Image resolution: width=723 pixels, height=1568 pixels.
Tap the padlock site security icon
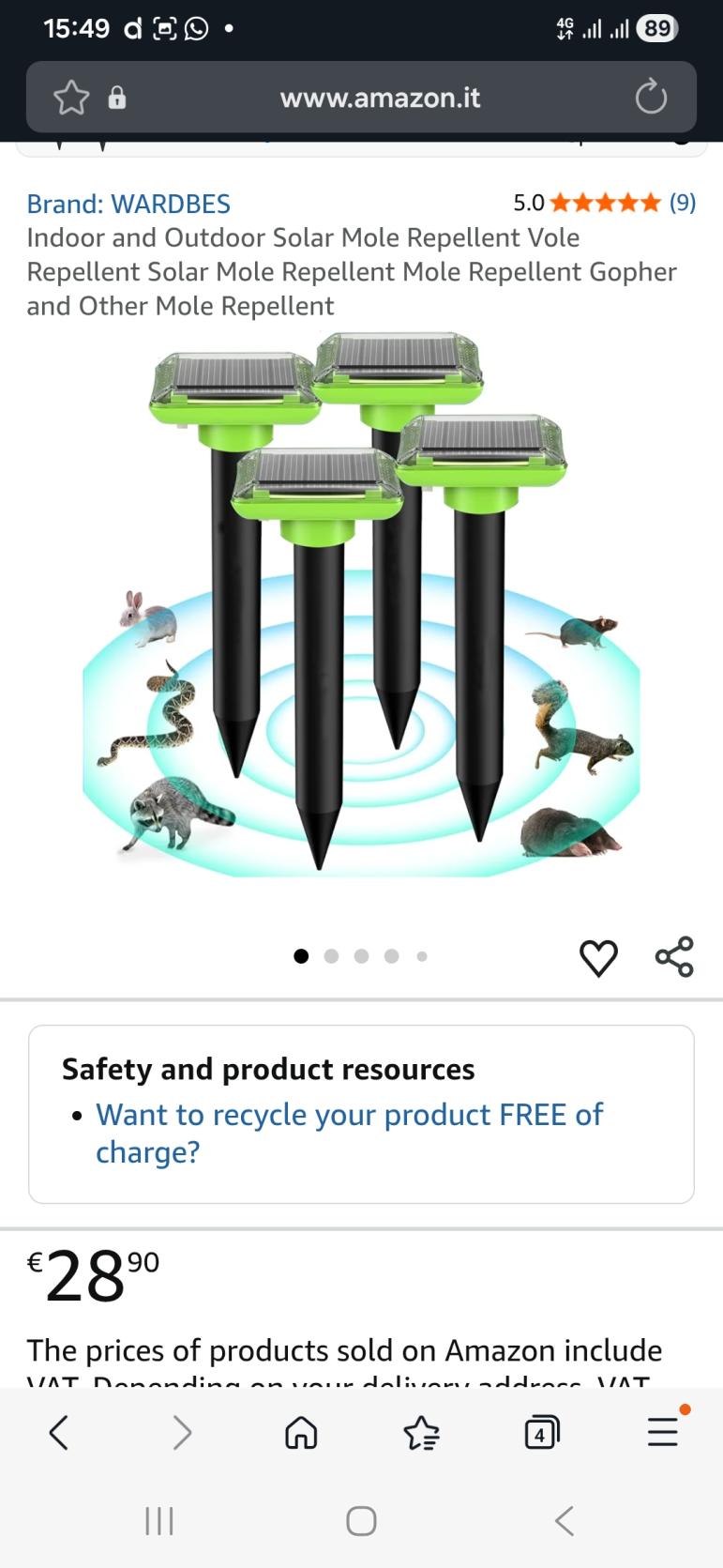click(x=117, y=98)
